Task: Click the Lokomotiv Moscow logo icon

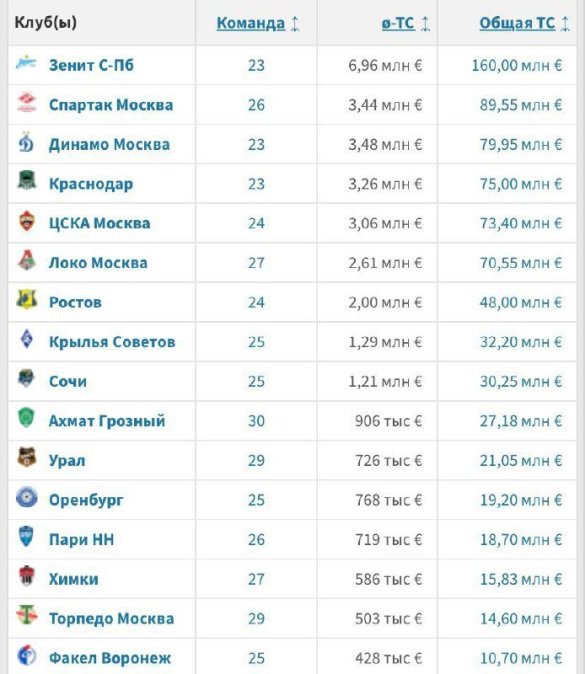Action: click(27, 260)
